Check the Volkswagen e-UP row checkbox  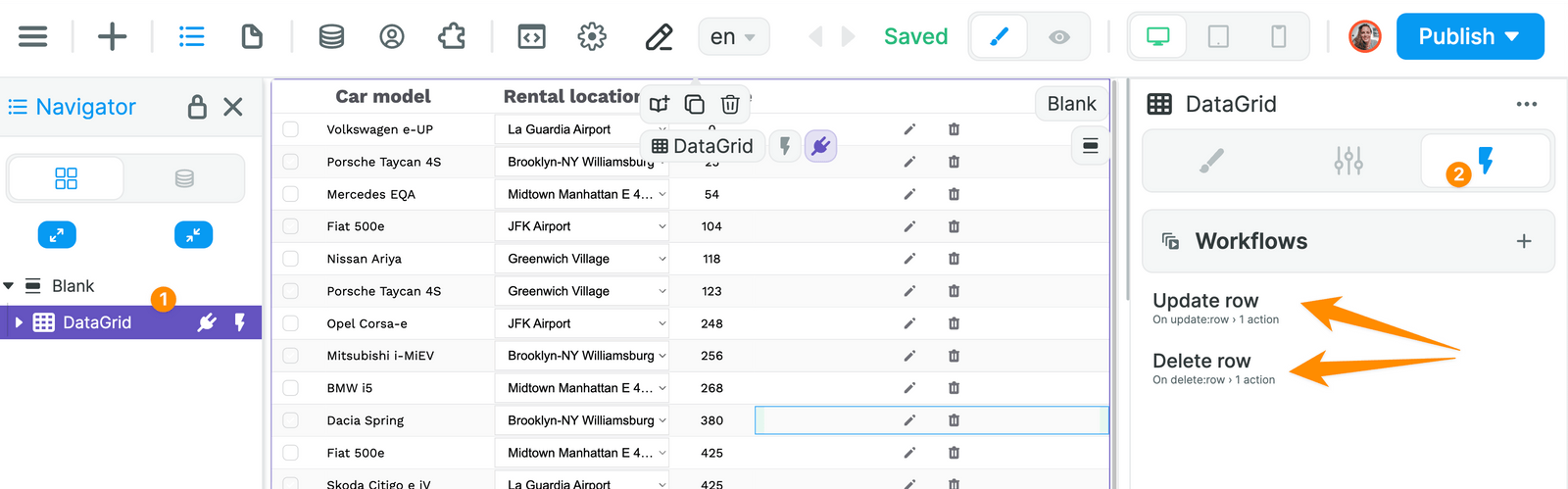tap(290, 129)
